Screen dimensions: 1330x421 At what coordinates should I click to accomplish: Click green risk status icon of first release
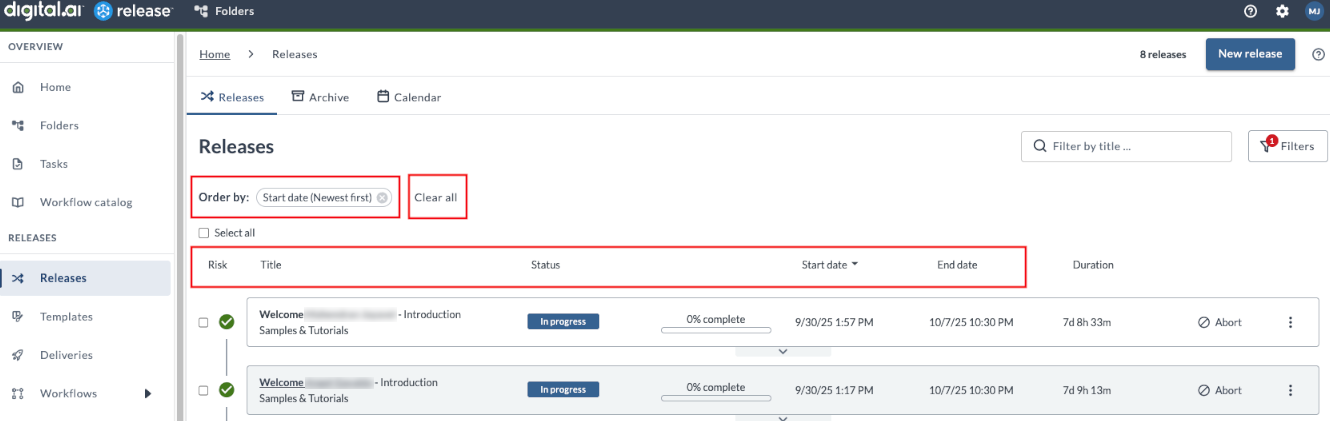coord(227,322)
